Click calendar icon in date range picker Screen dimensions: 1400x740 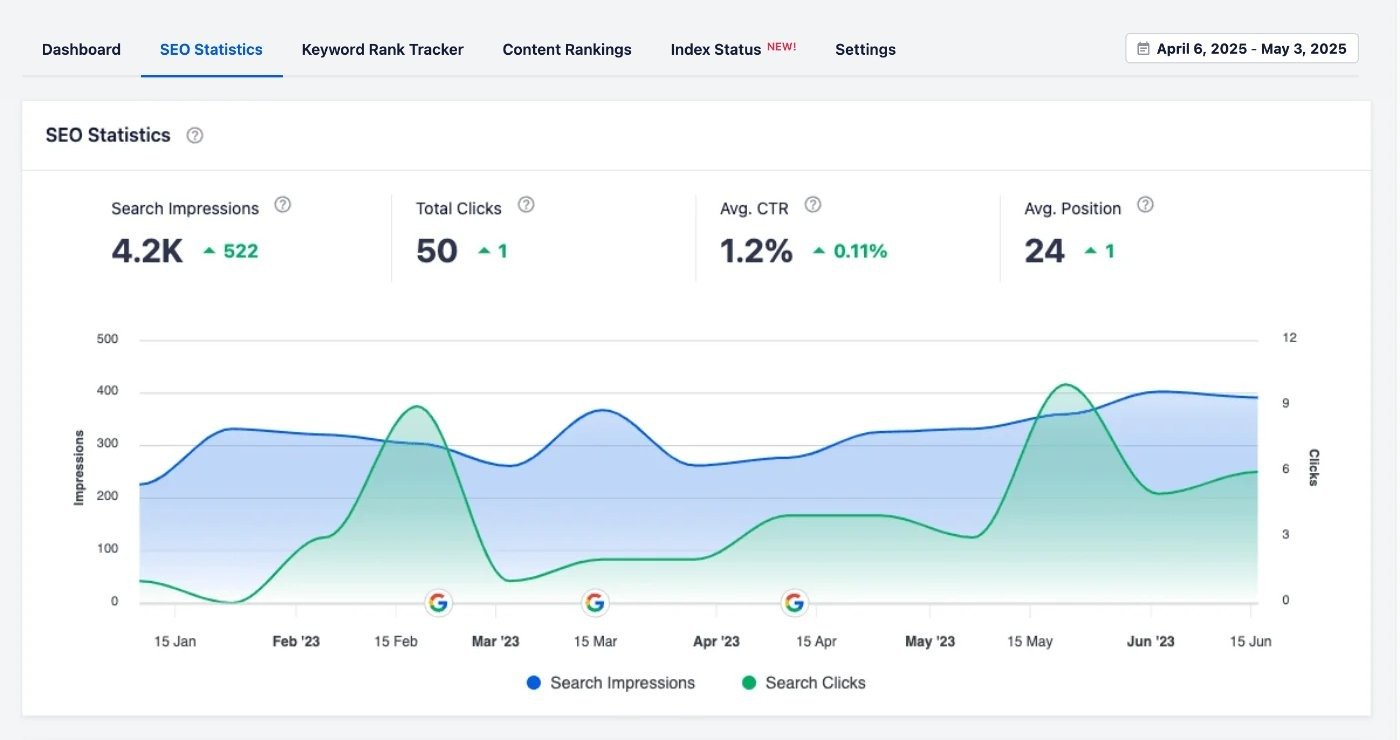1143,49
